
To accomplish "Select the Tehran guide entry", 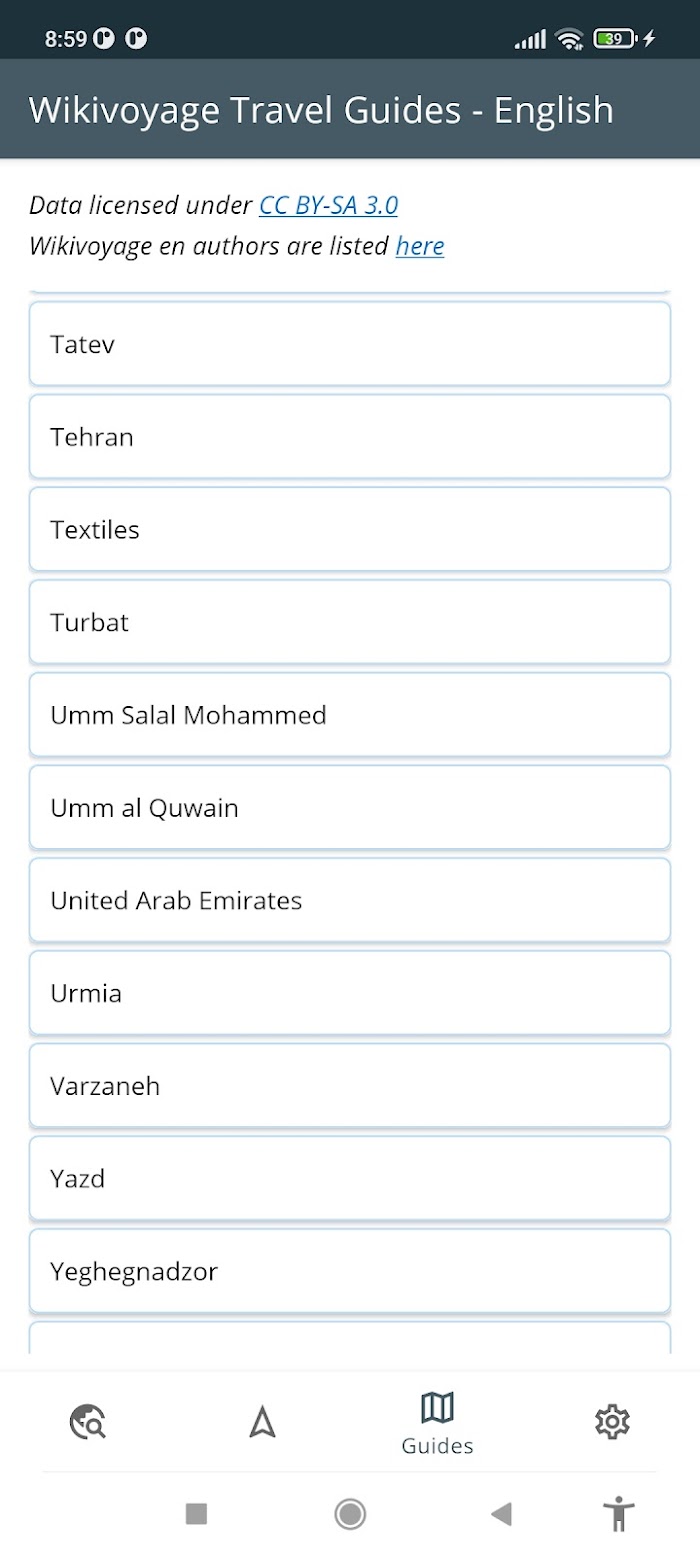I will click(x=350, y=437).
